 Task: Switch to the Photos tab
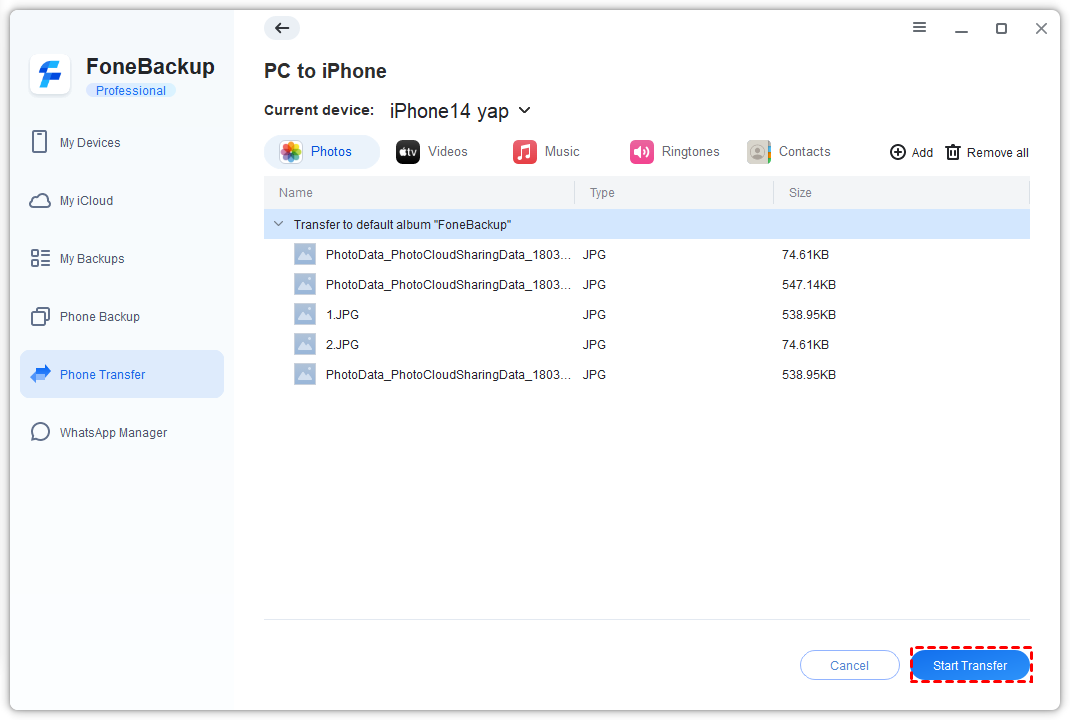pos(321,152)
